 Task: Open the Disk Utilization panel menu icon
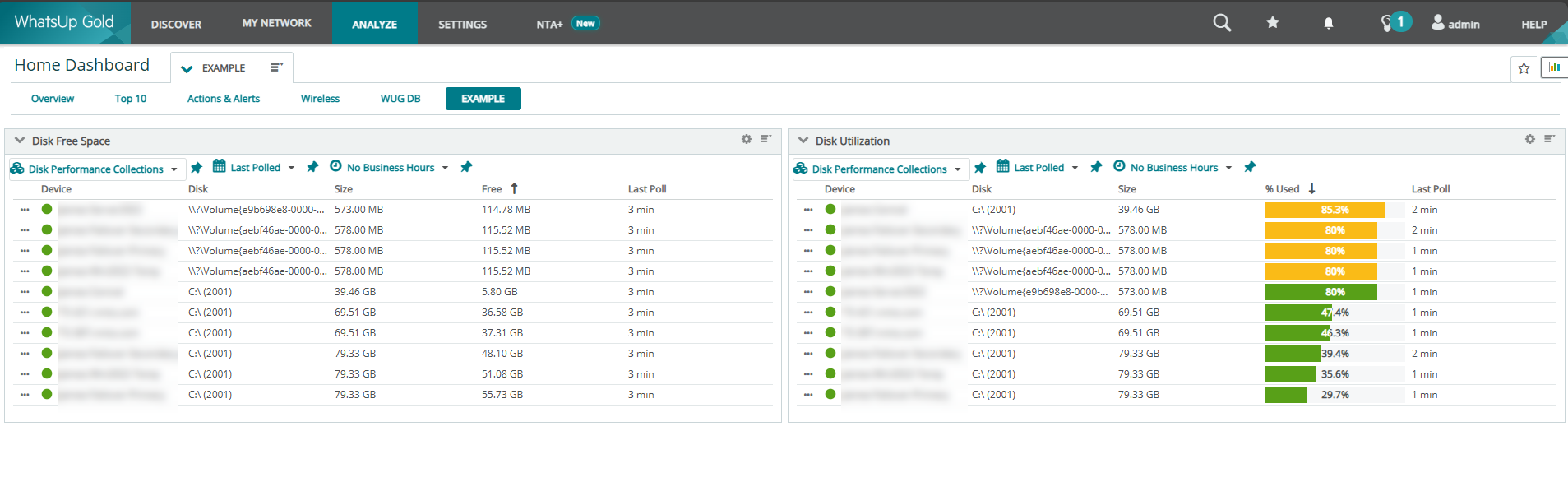[1549, 139]
